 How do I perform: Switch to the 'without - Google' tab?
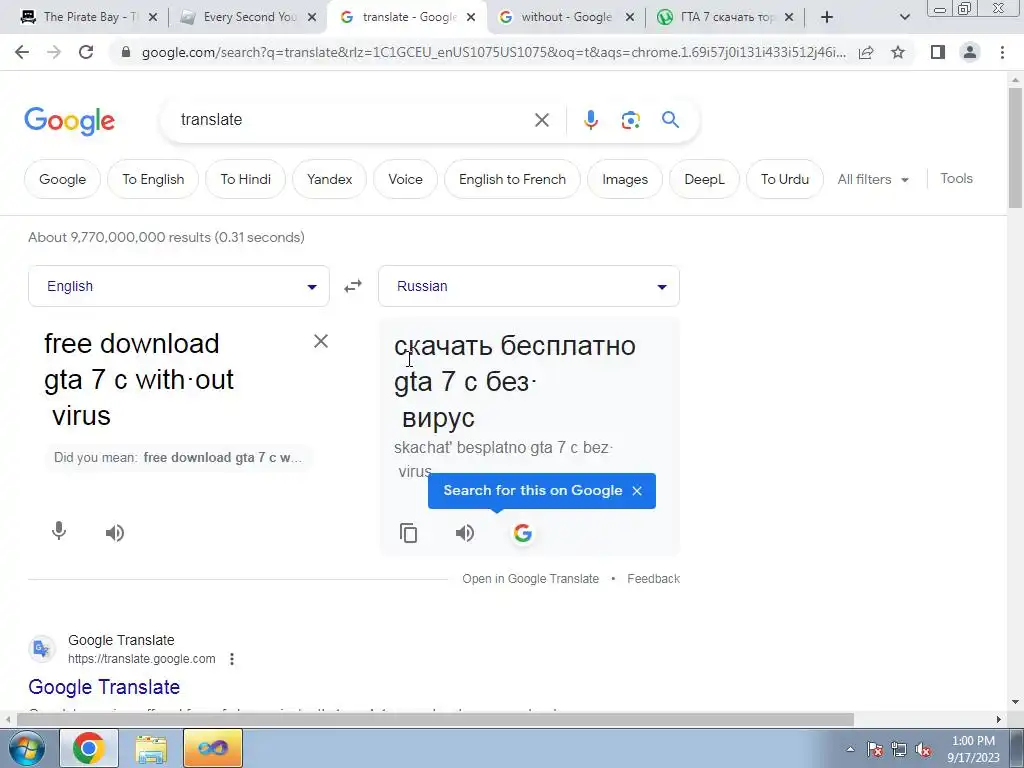(x=566, y=17)
